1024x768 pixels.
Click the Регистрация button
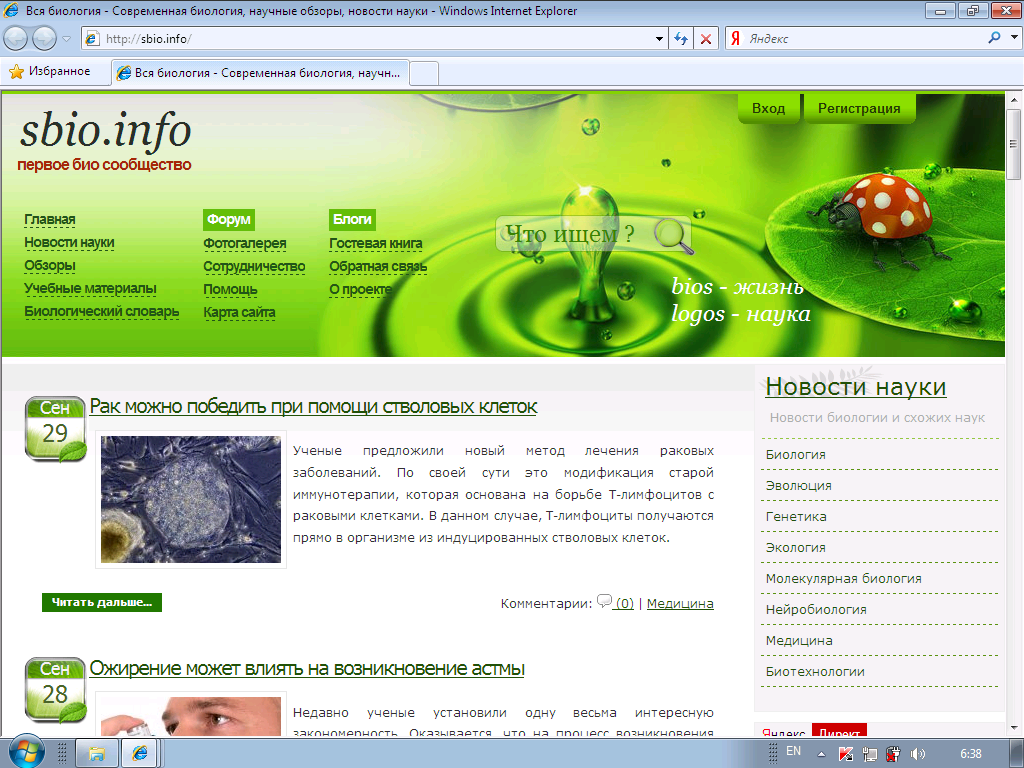pos(859,108)
